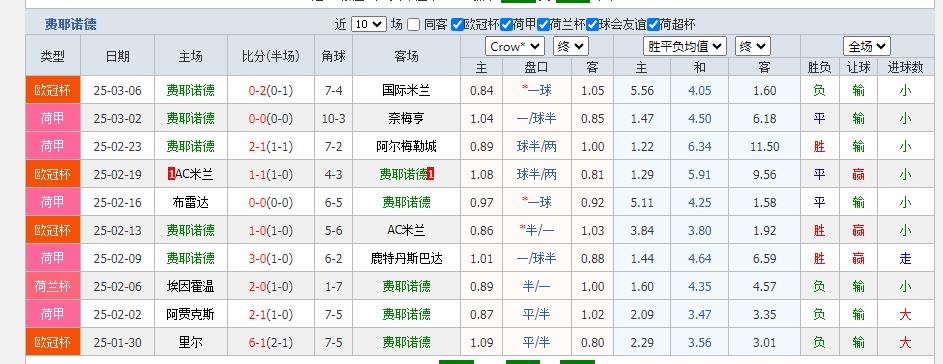Screen dimensions: 943x364
Task: Open 奈梅亨 team link
Action: (407, 119)
